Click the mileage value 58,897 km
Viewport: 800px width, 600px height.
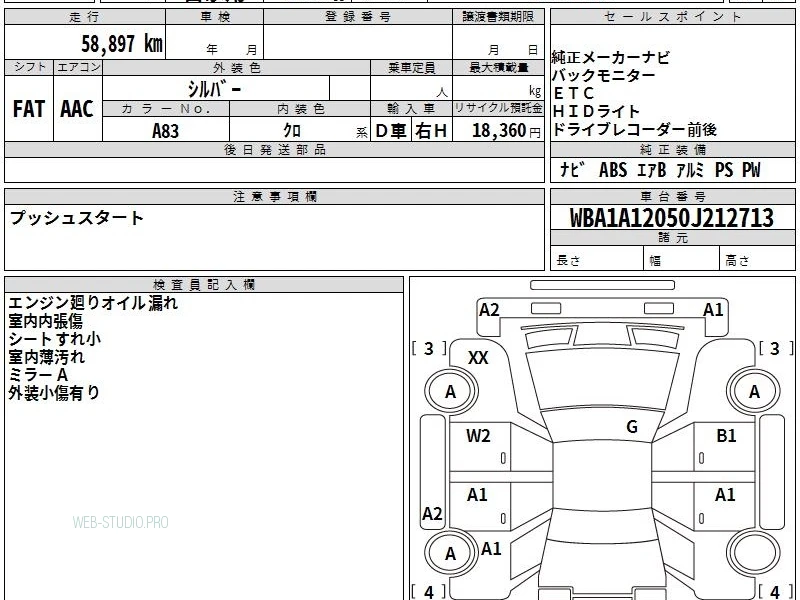click(122, 44)
